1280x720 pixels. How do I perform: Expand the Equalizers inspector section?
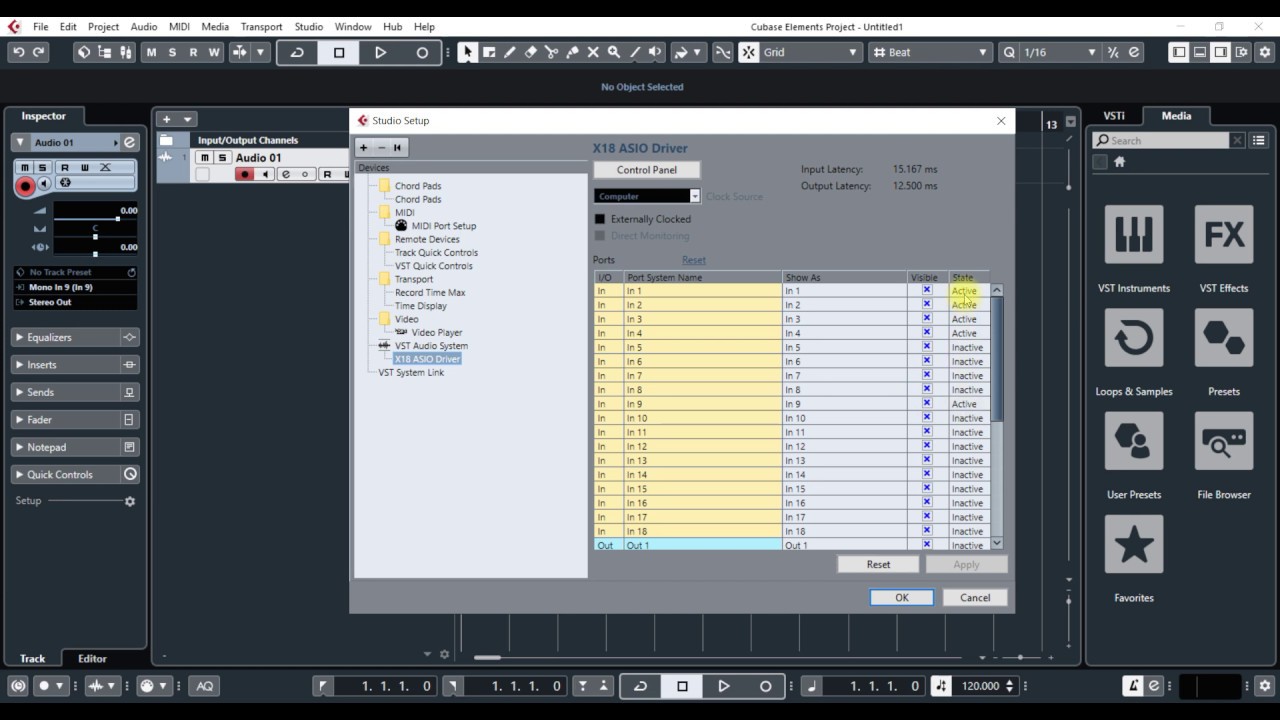(75, 338)
